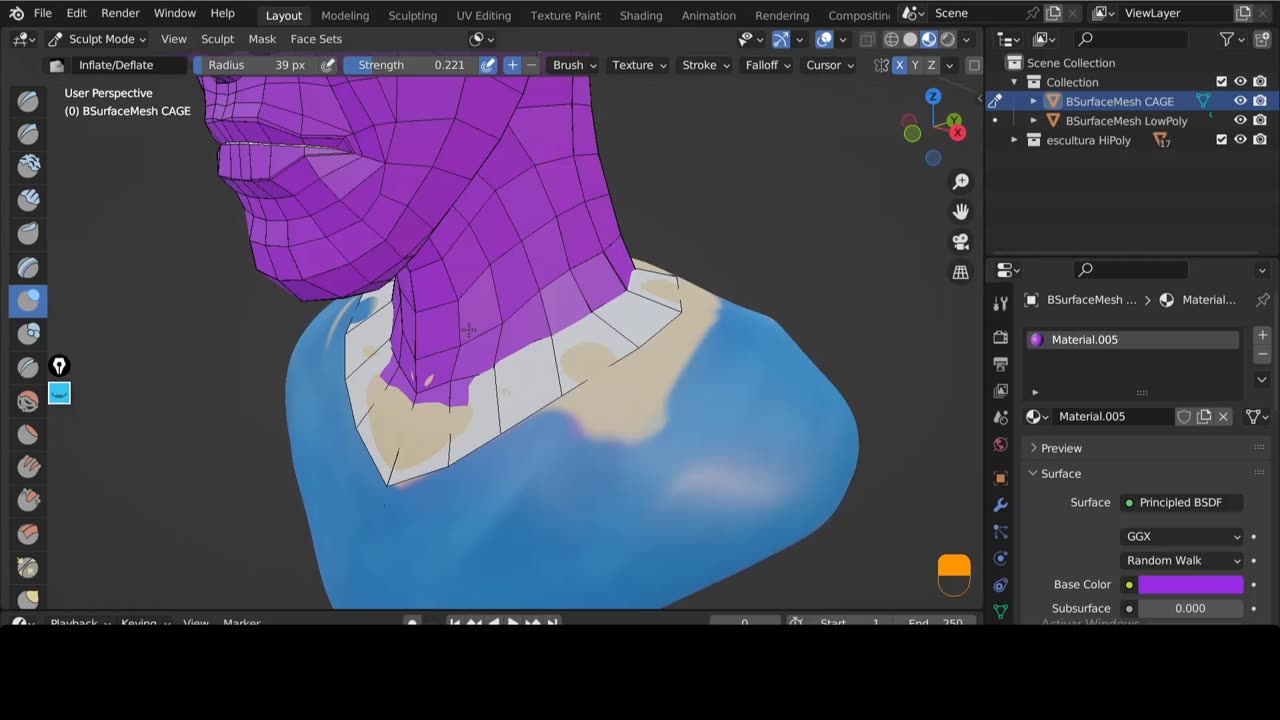Click the purple Base Color swatch
Screen dimensions: 1280x720
coord(1190,584)
